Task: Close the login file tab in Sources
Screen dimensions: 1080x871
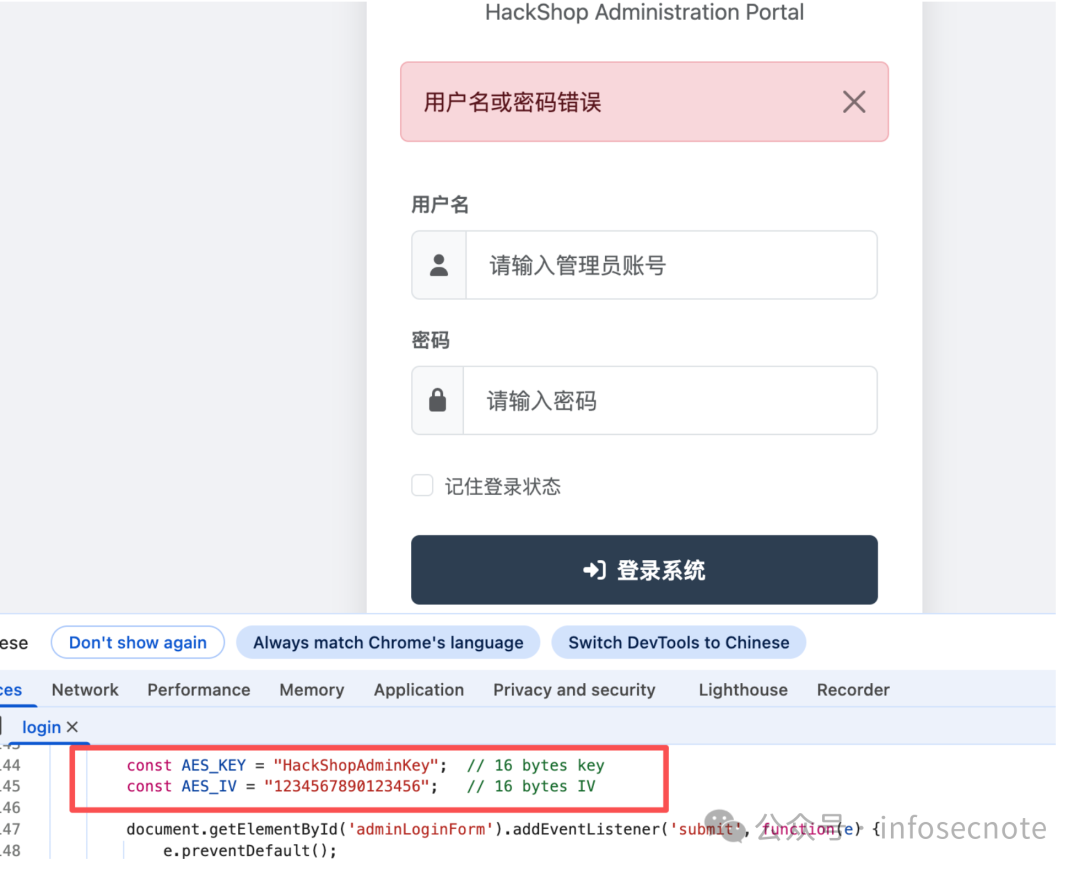Action: [x=74, y=727]
